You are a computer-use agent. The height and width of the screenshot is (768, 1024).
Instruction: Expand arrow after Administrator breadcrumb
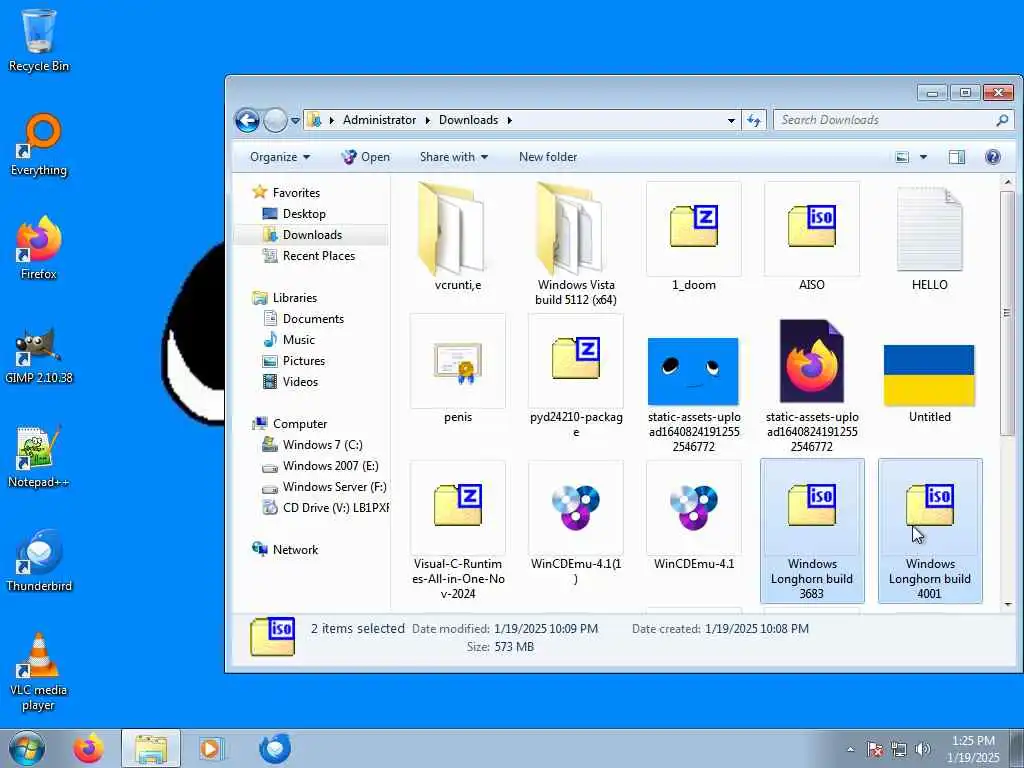pyautogui.click(x=428, y=120)
